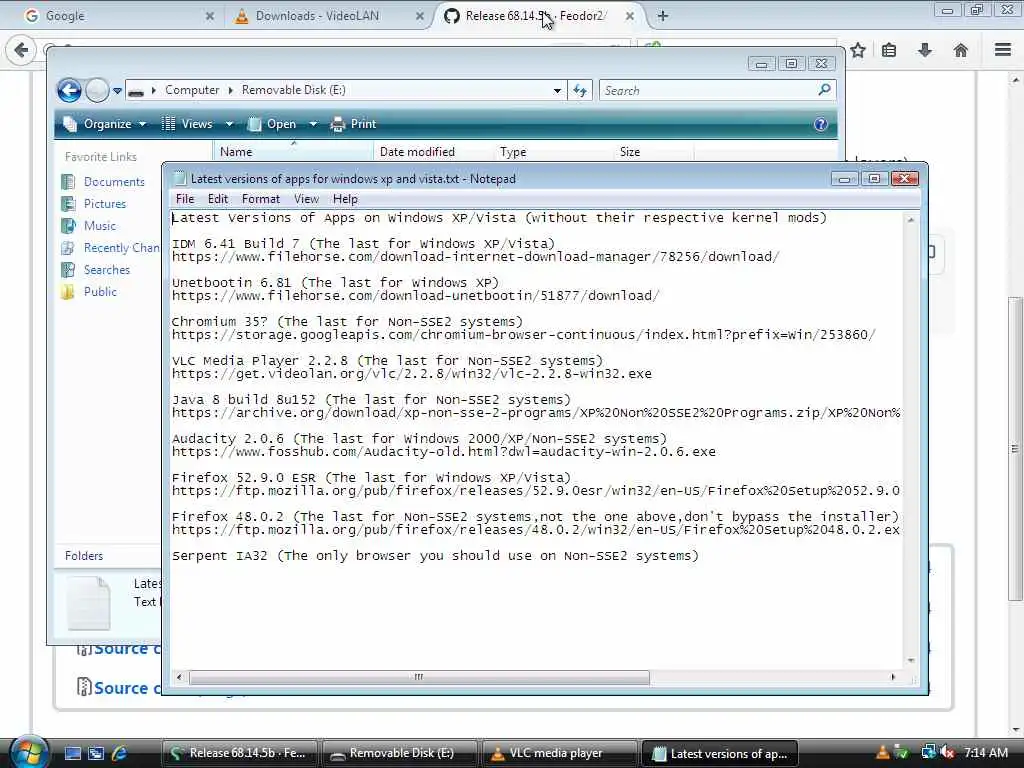
Task: Open the File menu in Notepad
Action: point(185,199)
